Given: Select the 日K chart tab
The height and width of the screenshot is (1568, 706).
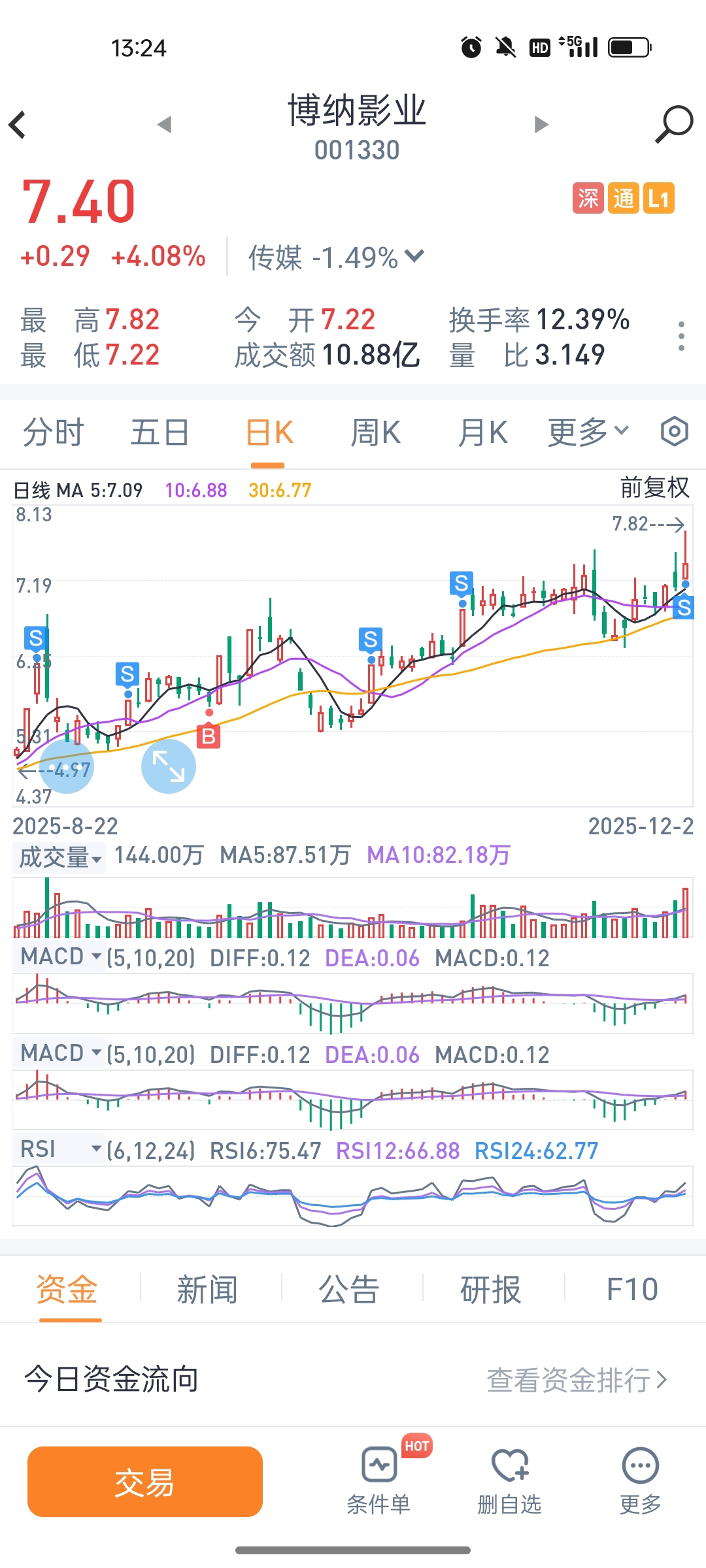Looking at the screenshot, I should [269, 433].
